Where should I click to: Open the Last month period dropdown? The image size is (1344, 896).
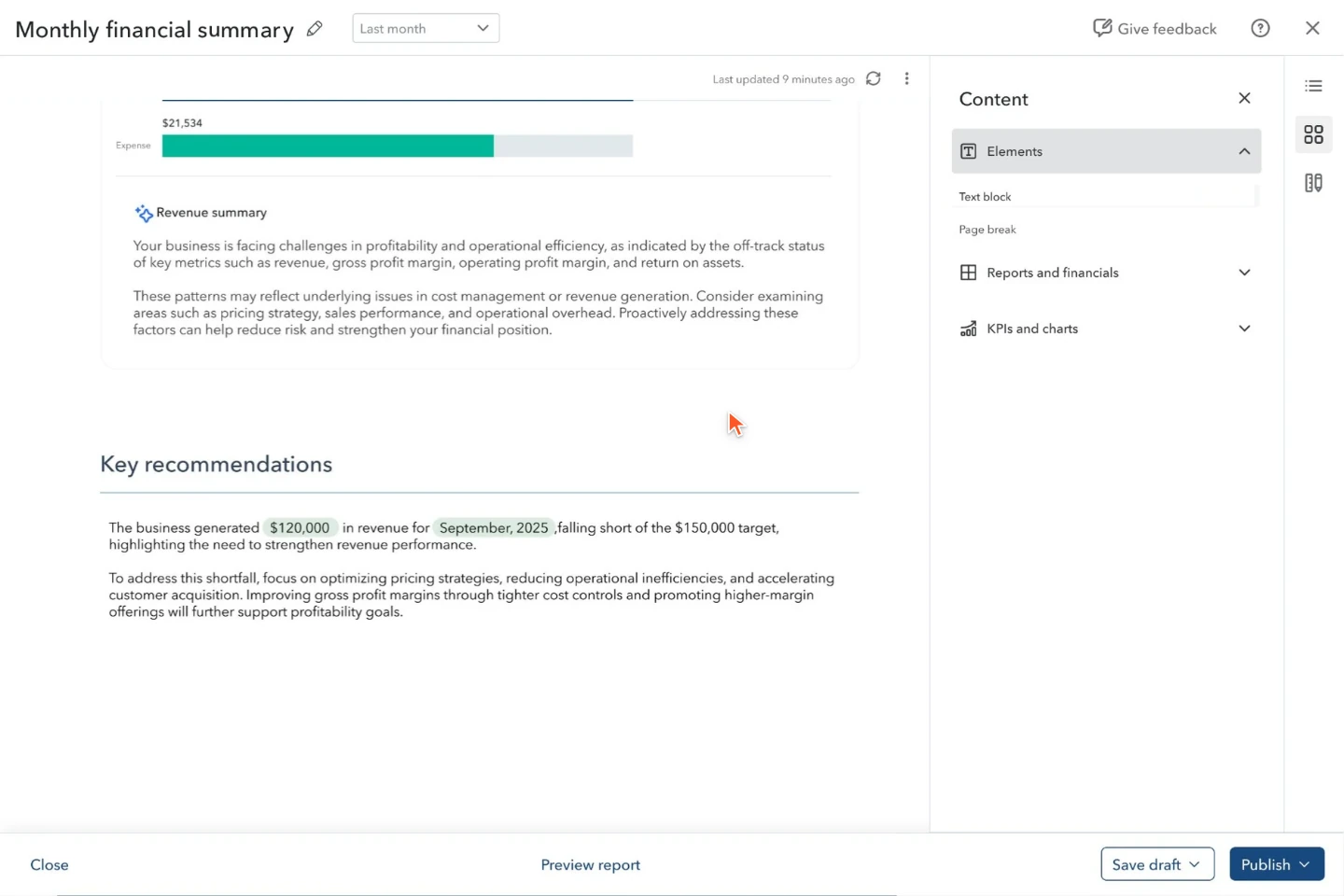pos(426,28)
